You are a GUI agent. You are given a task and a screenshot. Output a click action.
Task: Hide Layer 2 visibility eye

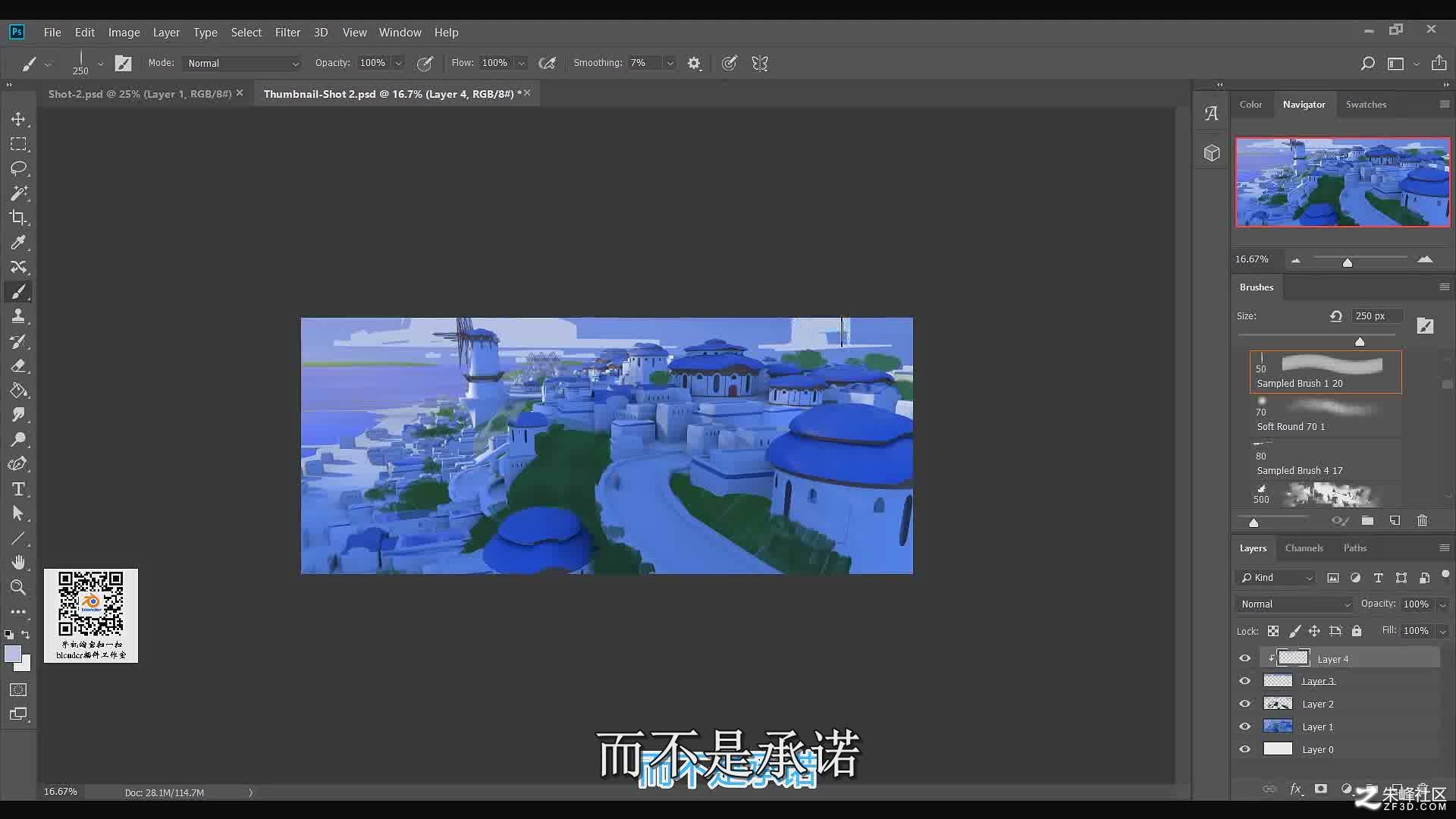coord(1244,704)
